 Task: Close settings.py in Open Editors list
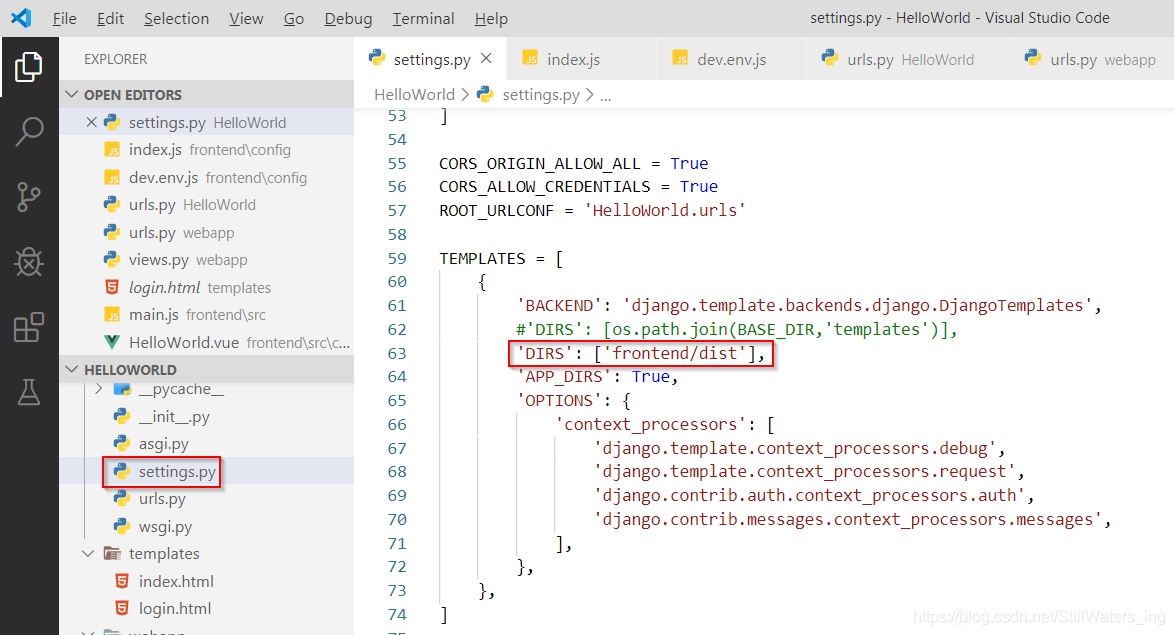[91, 122]
